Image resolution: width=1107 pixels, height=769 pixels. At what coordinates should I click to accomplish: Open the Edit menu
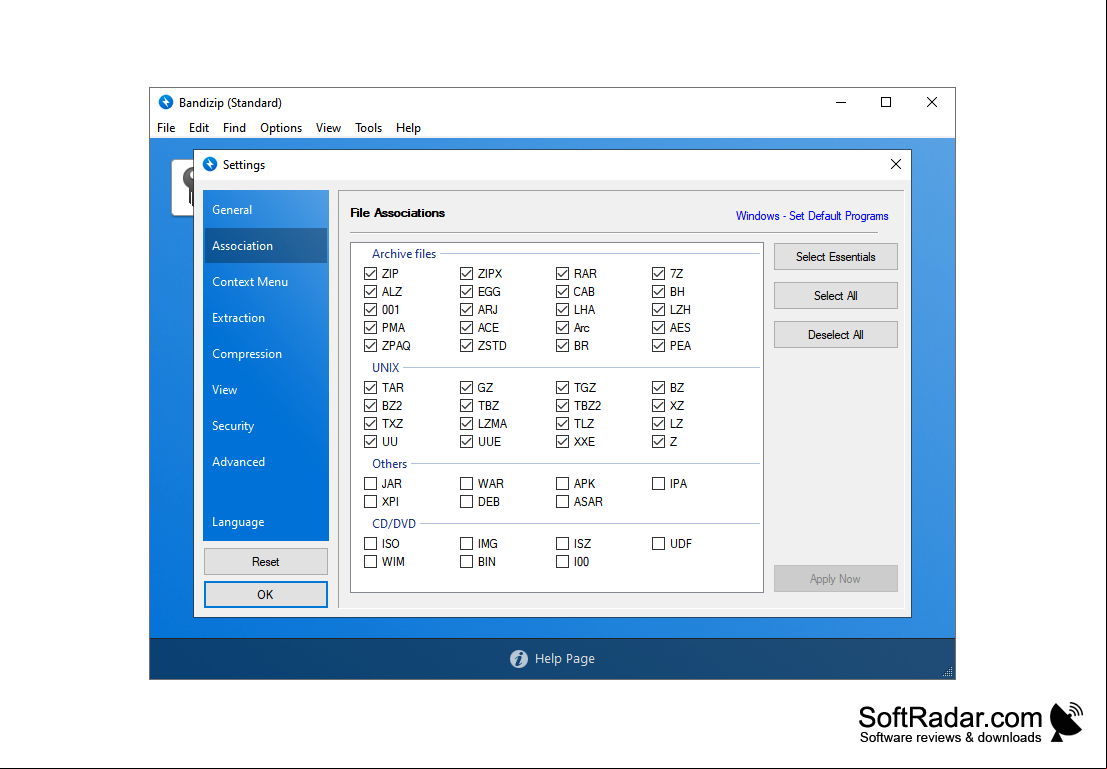pos(198,128)
